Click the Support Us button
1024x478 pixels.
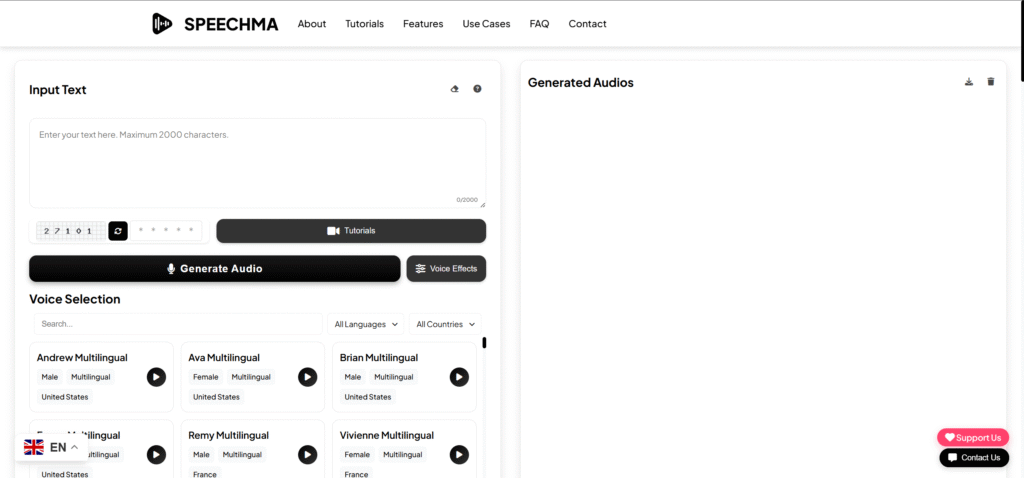coord(973,438)
